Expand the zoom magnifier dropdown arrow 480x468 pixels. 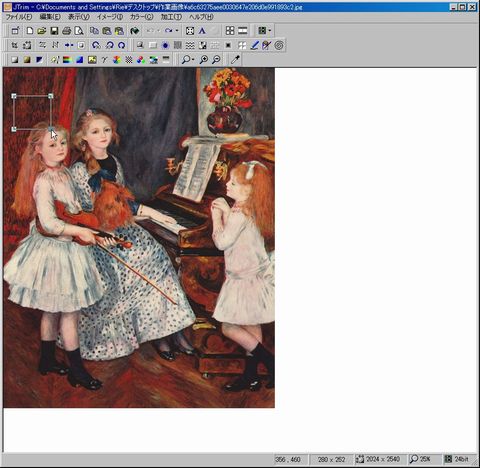click(x=193, y=60)
